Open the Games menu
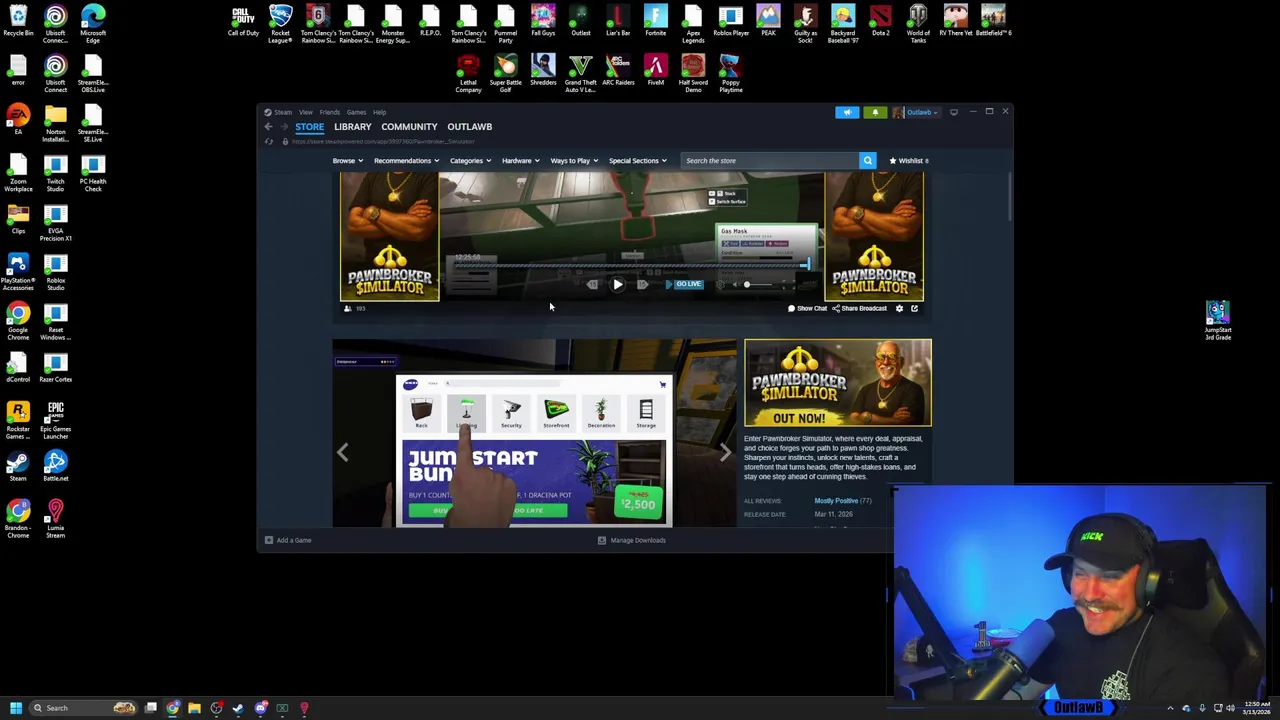This screenshot has height=720, width=1280. click(356, 112)
